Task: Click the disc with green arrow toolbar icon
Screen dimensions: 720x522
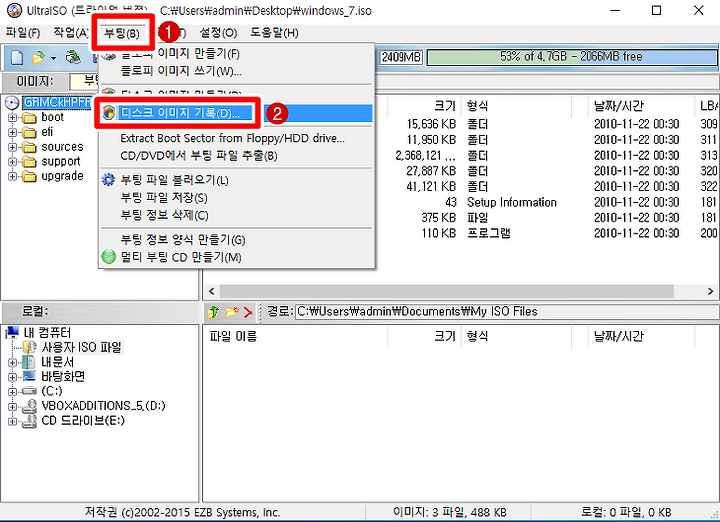Action: coord(73,57)
